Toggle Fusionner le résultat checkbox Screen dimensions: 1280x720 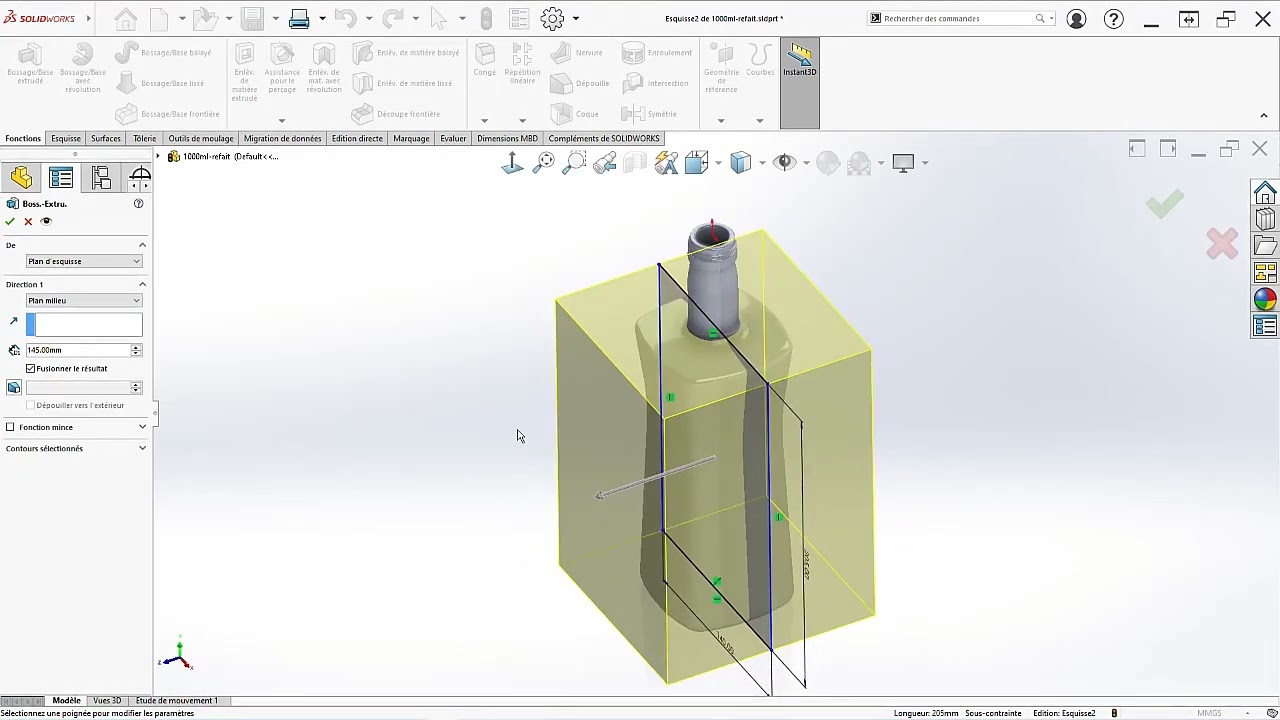pyautogui.click(x=31, y=369)
